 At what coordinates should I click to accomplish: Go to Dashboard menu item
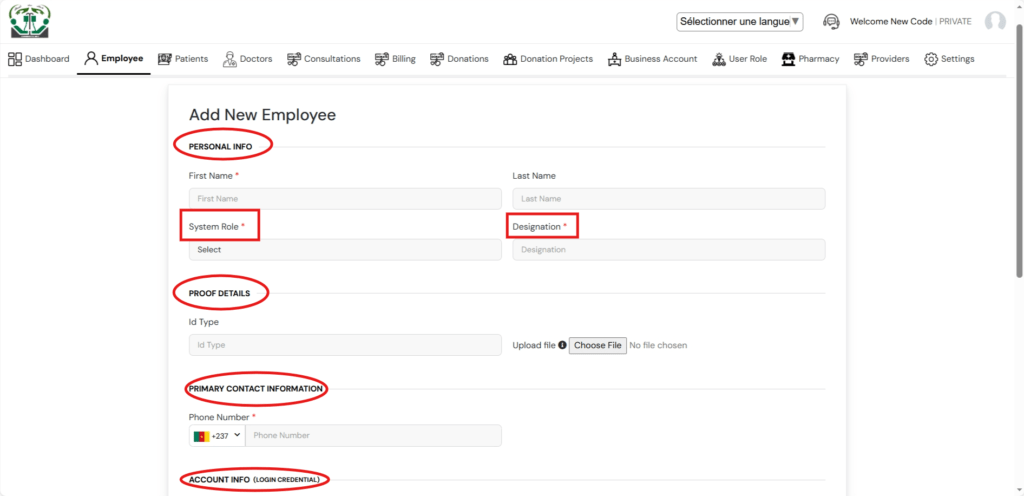pos(39,59)
